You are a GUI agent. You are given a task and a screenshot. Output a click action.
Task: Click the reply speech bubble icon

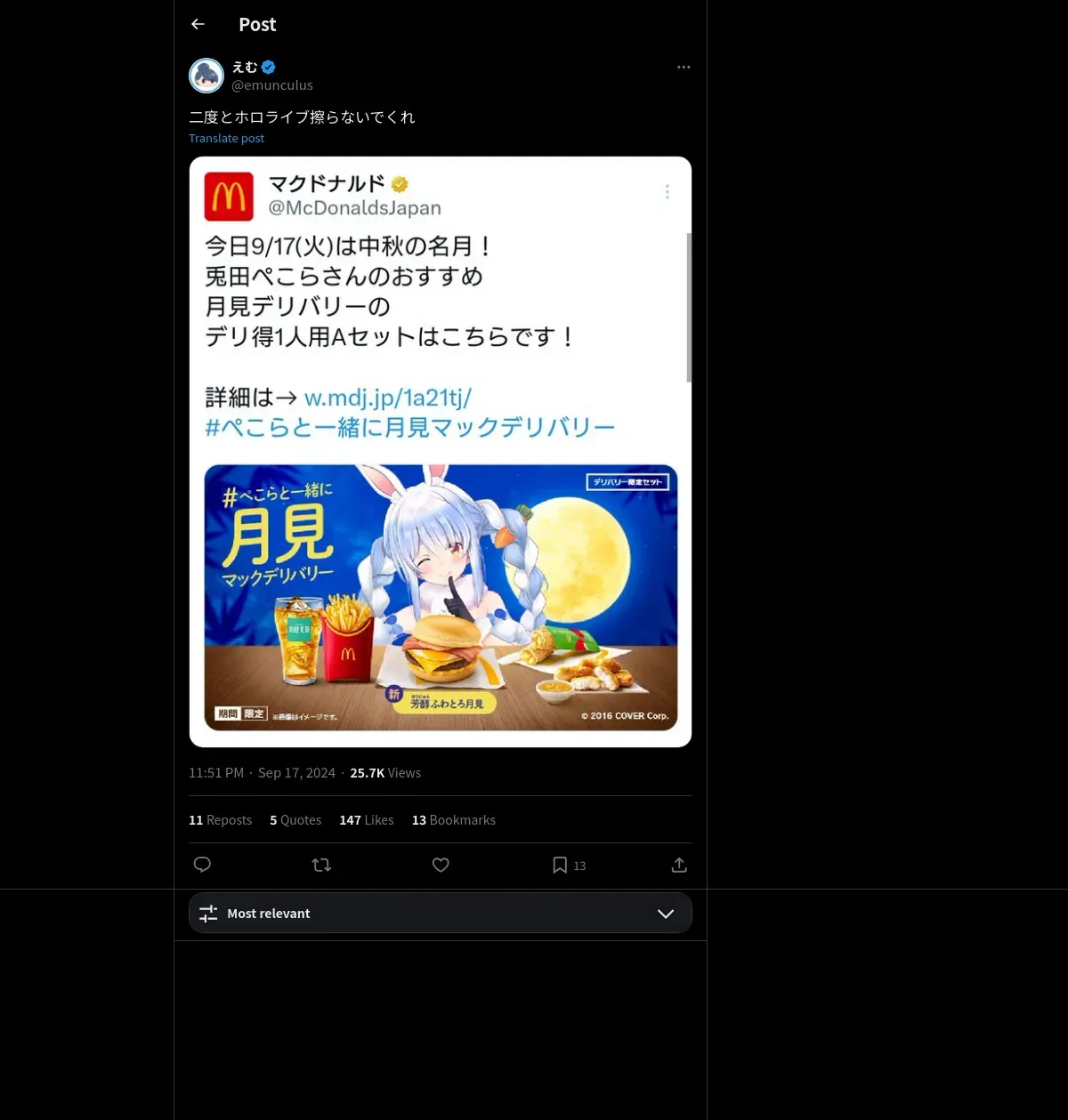tap(202, 865)
